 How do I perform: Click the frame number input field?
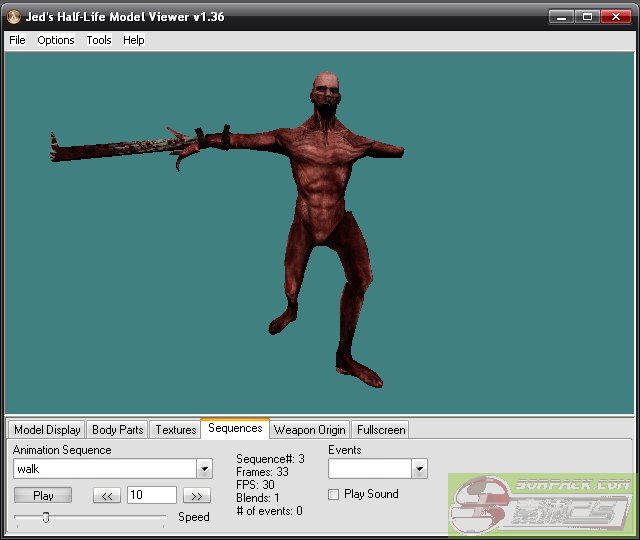click(151, 496)
